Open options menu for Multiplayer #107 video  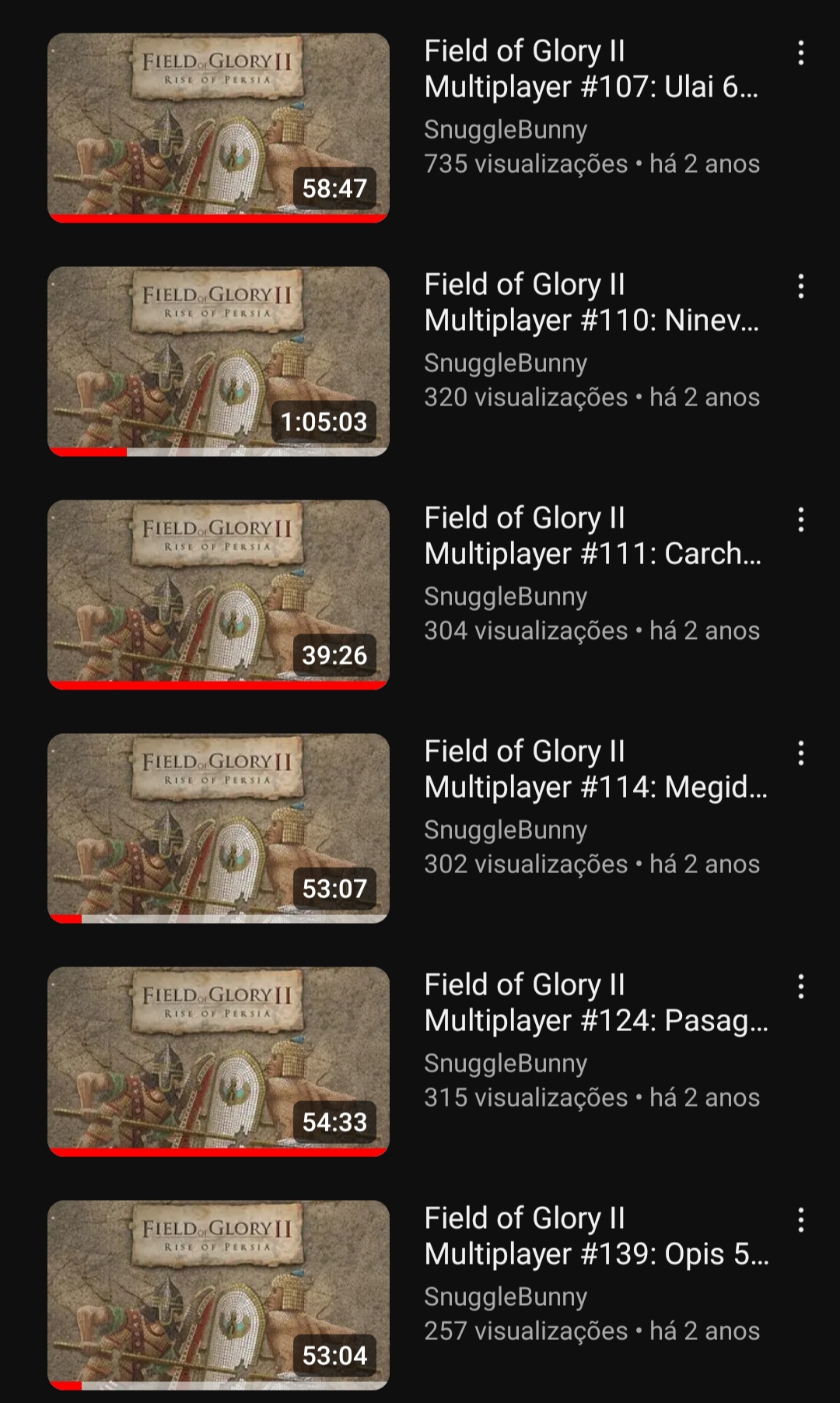pyautogui.click(x=800, y=53)
